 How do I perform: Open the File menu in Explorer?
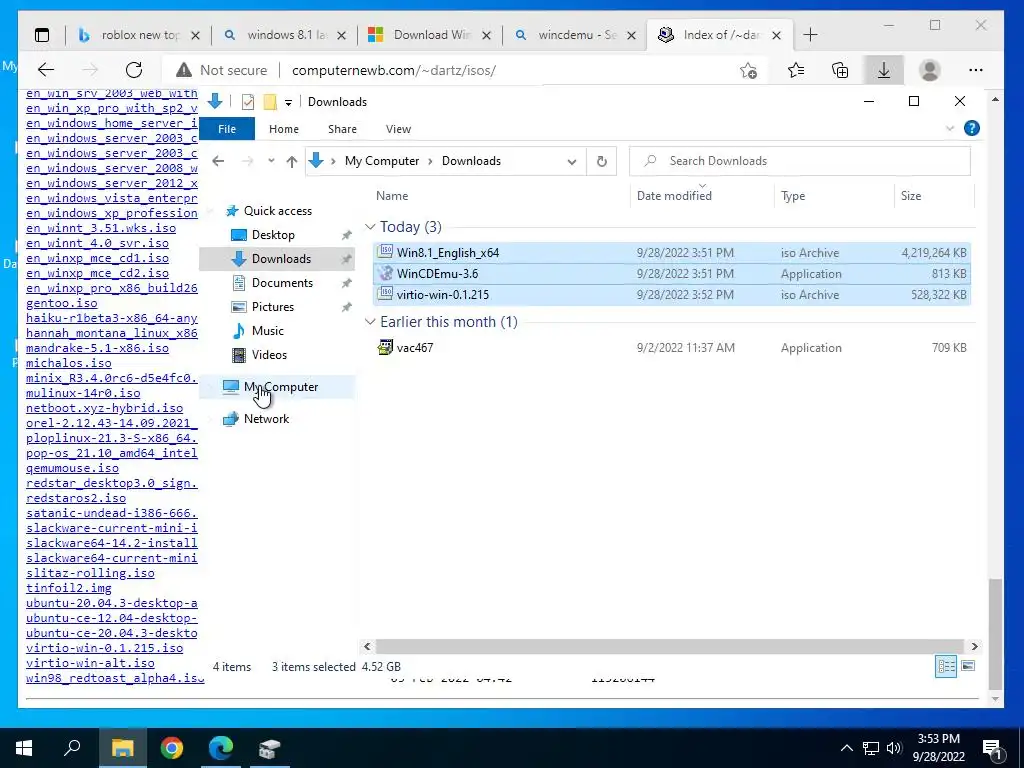pos(227,129)
